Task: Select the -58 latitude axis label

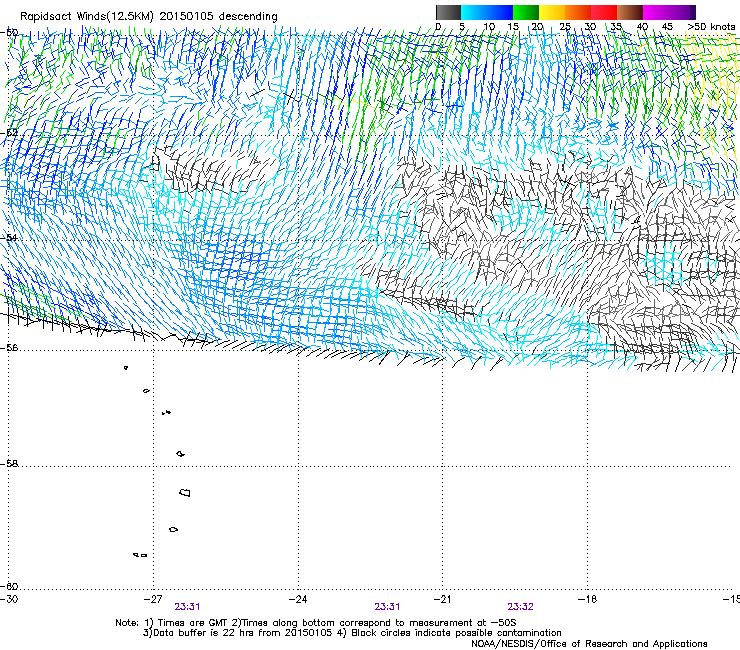Action: tap(10, 464)
